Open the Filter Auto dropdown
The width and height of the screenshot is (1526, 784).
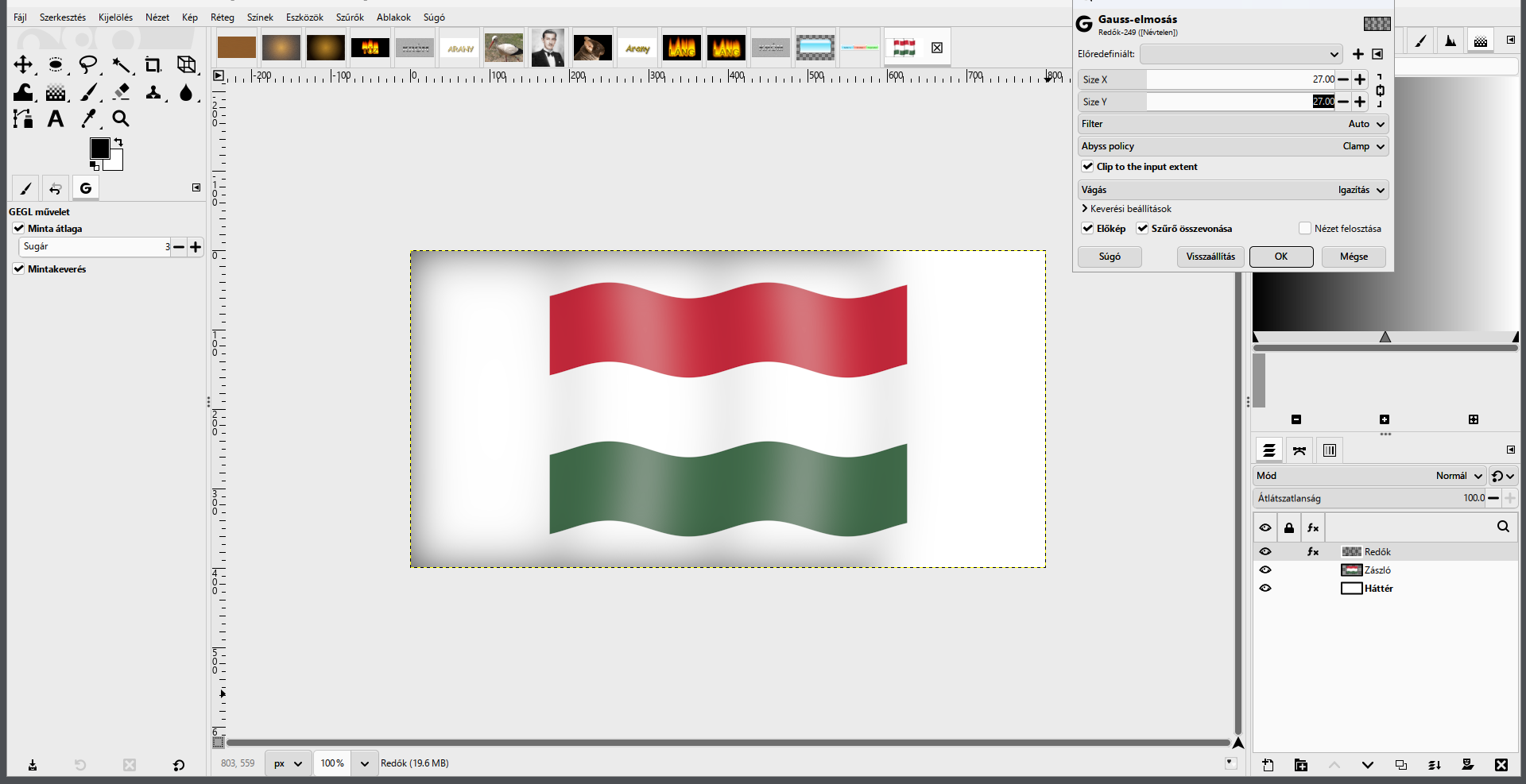(1233, 124)
